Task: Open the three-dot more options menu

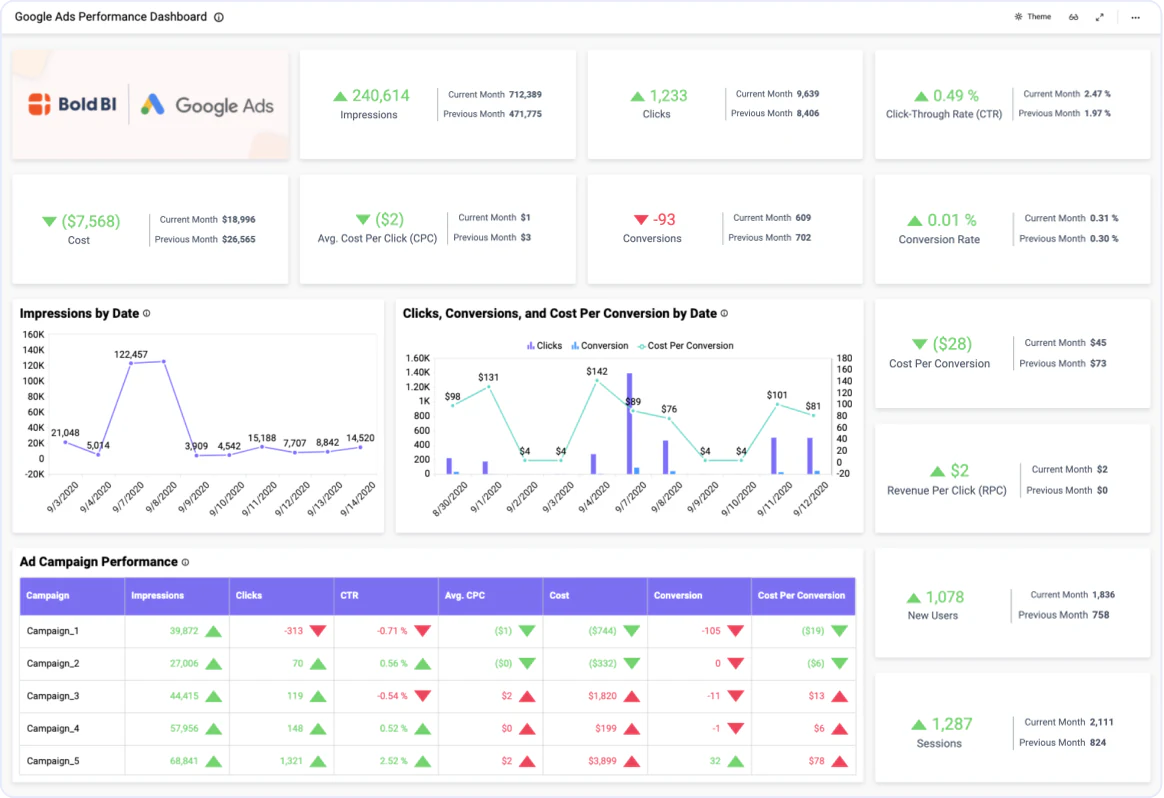Action: point(1135,17)
